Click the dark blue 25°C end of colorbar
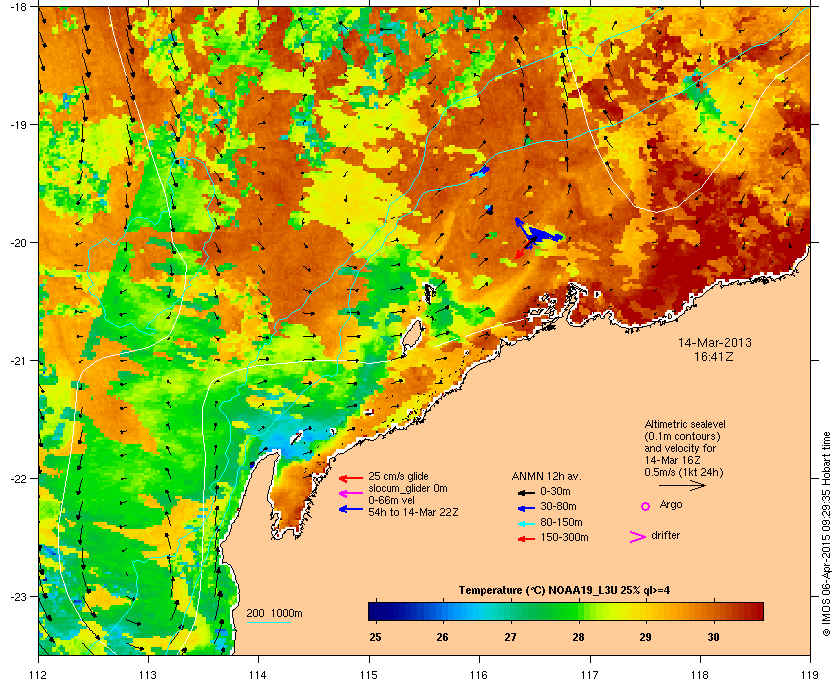 375,611
